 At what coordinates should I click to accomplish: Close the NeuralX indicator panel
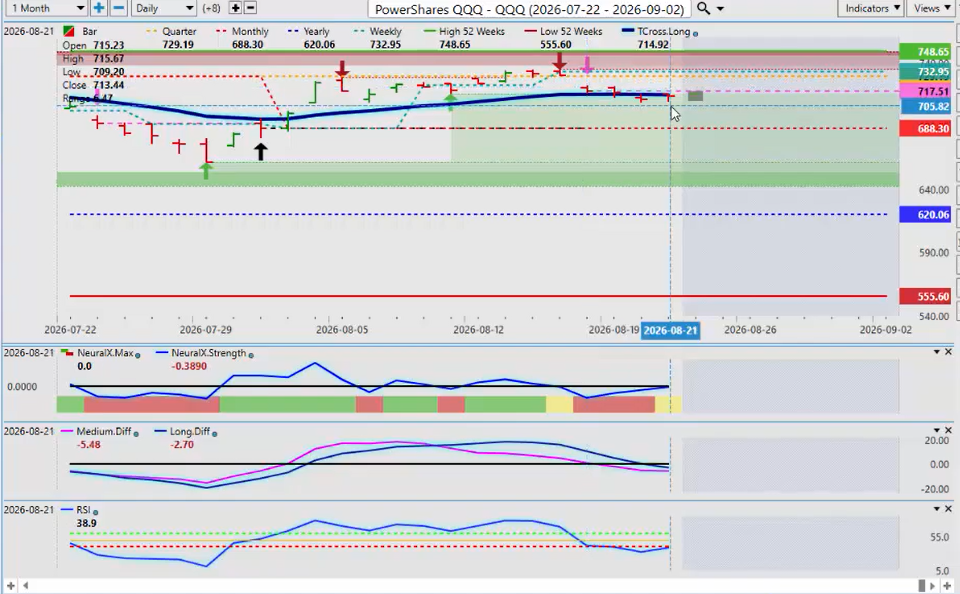point(948,352)
